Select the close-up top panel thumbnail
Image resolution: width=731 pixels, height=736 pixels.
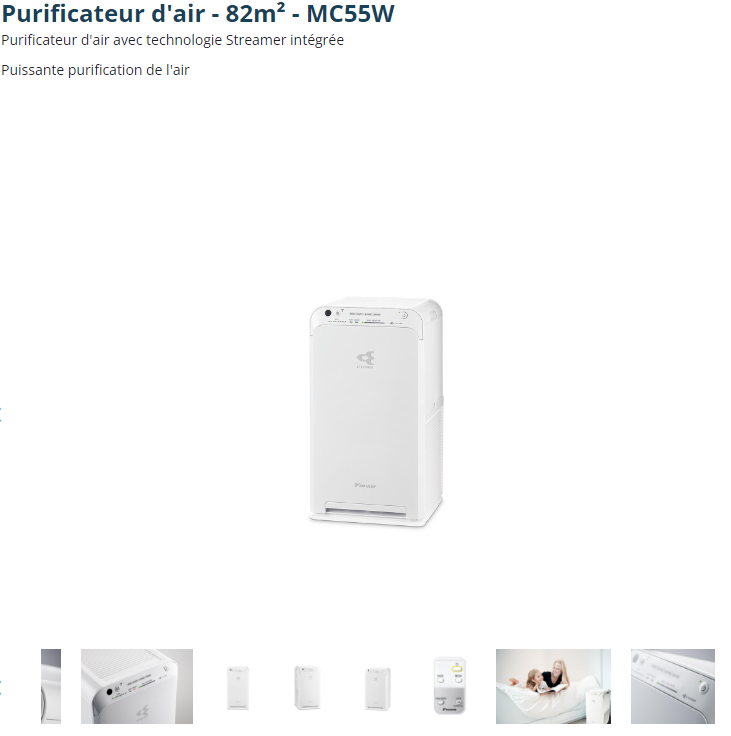pos(137,686)
